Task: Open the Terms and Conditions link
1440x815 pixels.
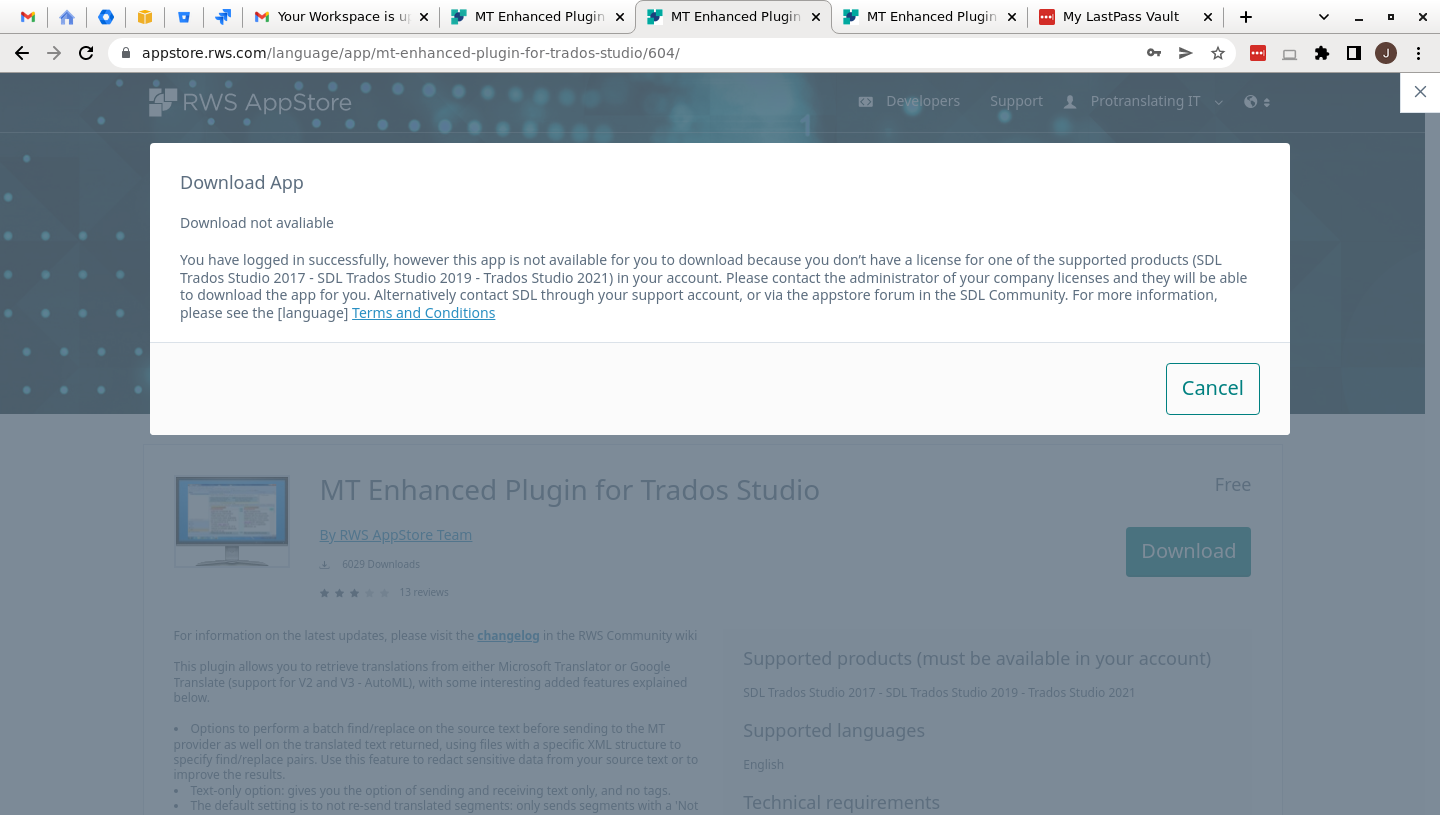Action: [x=423, y=313]
